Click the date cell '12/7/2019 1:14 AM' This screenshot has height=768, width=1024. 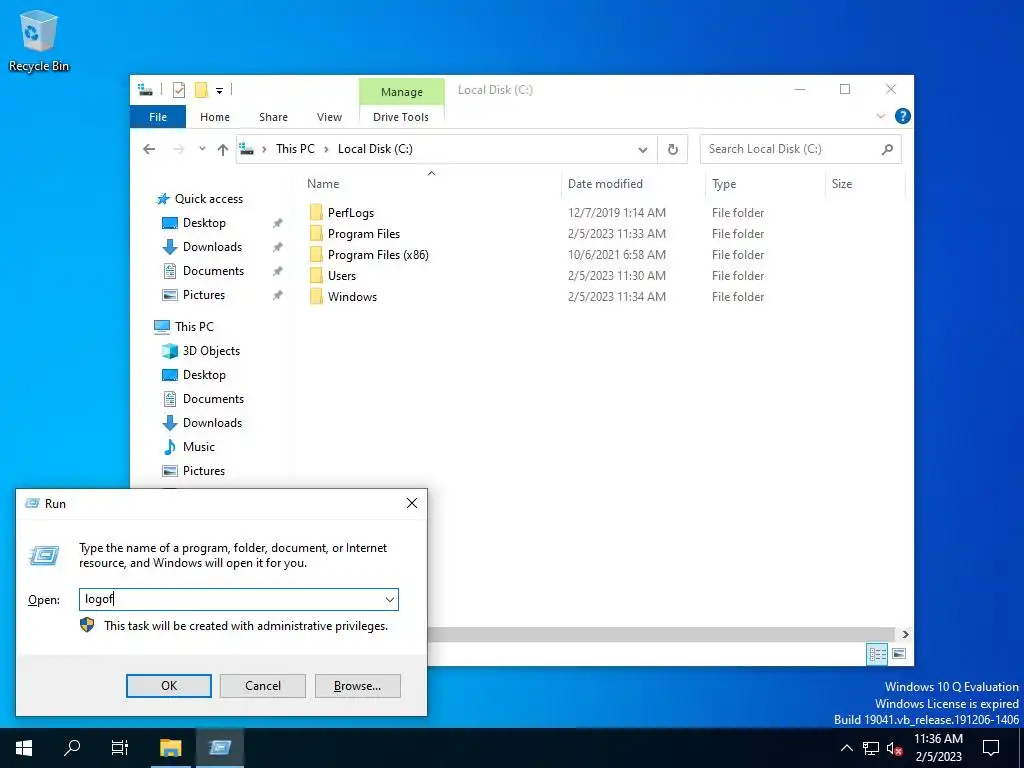(x=616, y=213)
